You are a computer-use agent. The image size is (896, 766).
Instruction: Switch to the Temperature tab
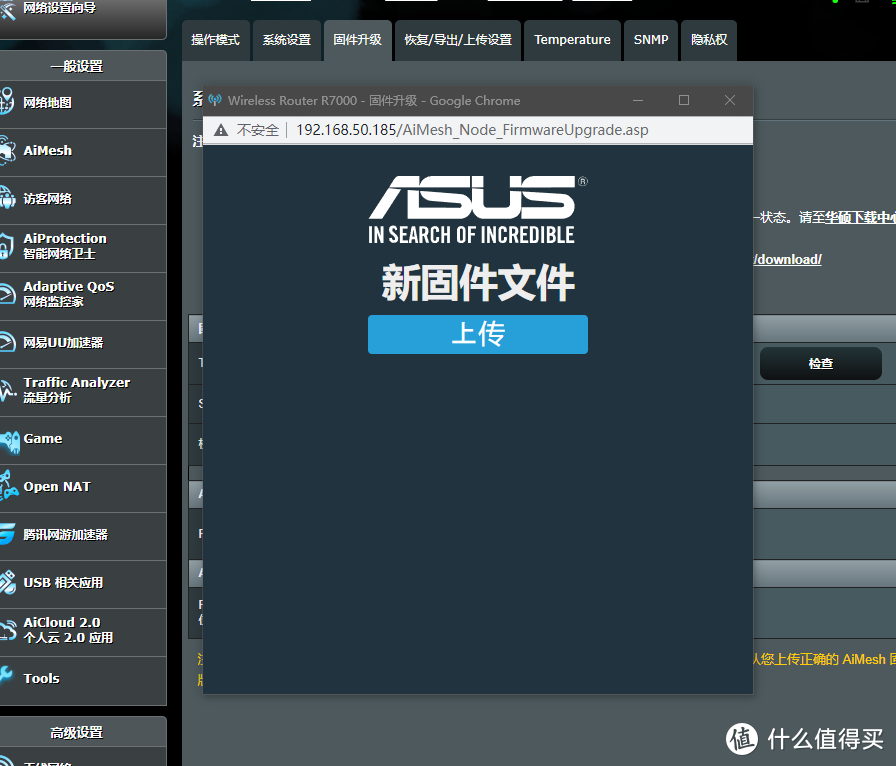click(x=572, y=40)
